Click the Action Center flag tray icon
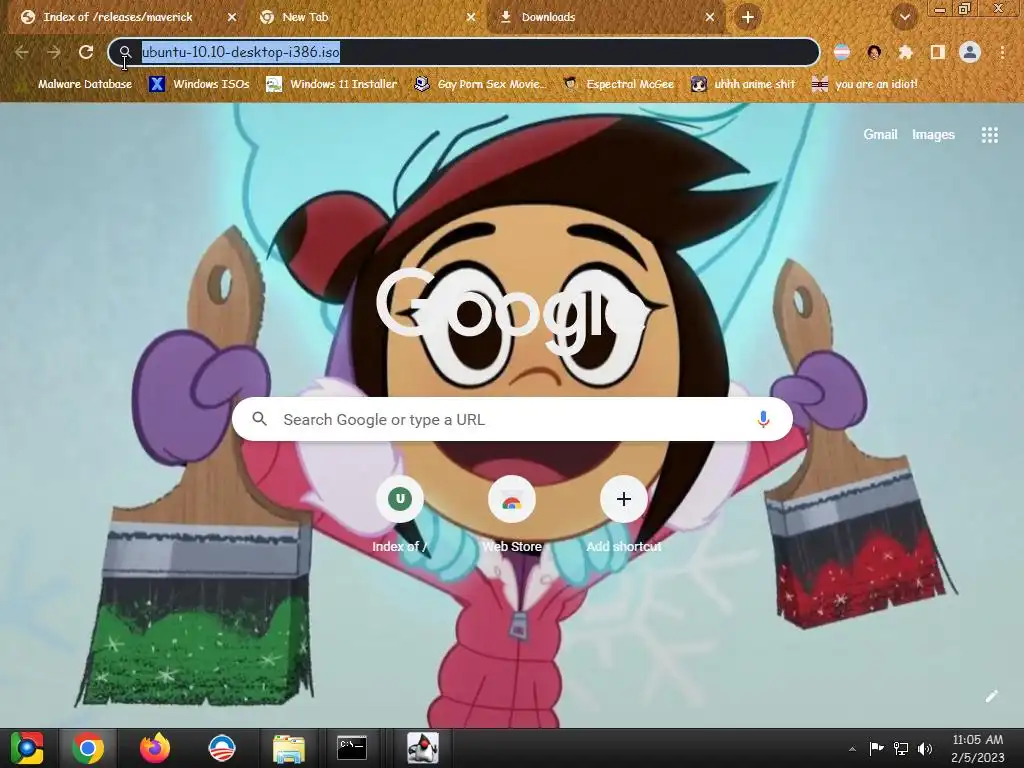The width and height of the screenshot is (1024, 768). (876, 748)
